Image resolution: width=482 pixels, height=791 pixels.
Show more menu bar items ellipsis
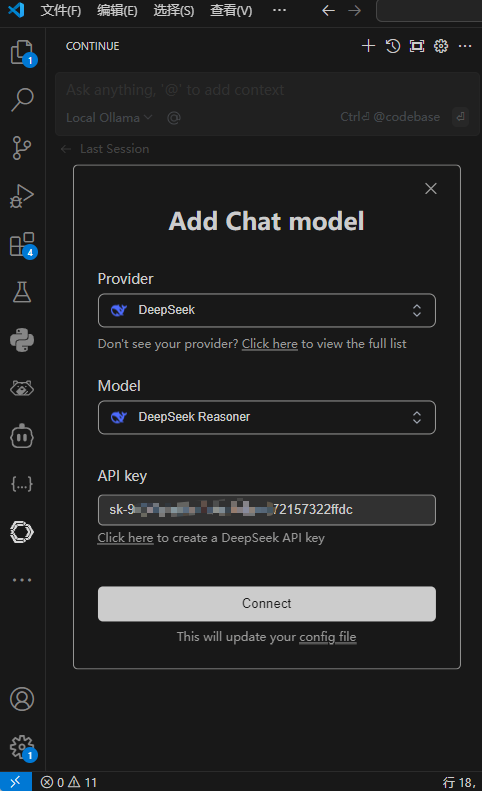pos(280,10)
